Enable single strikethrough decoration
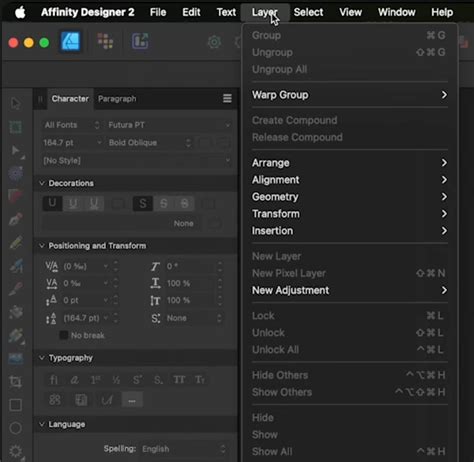The image size is (474, 462). pos(163,203)
